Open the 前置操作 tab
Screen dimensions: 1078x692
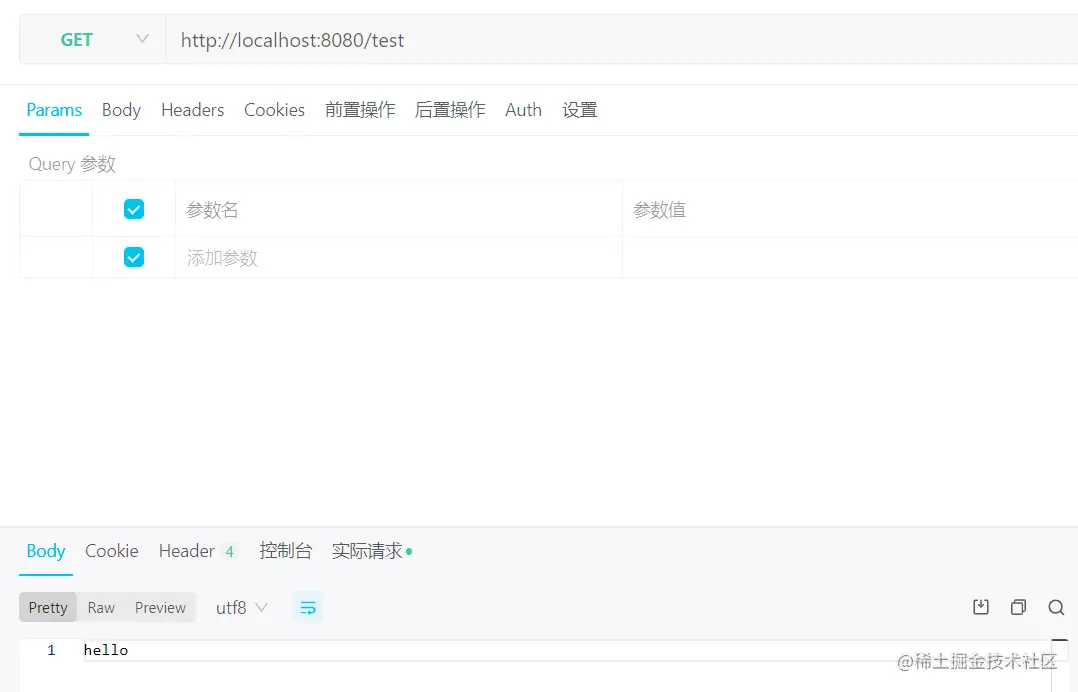[360, 110]
